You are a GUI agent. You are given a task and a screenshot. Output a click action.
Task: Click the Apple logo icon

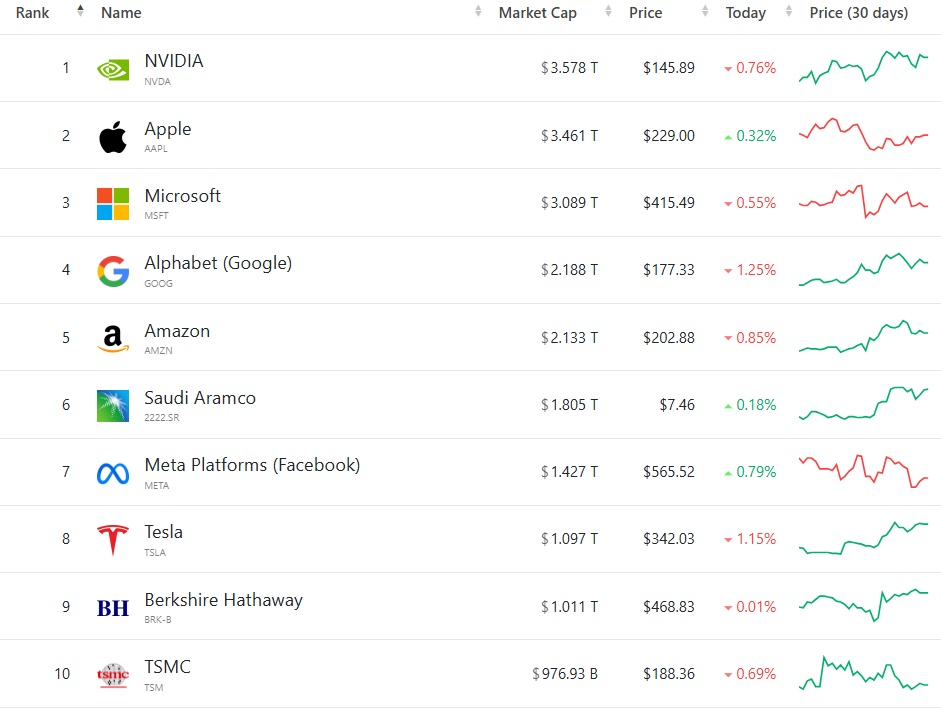tap(112, 136)
